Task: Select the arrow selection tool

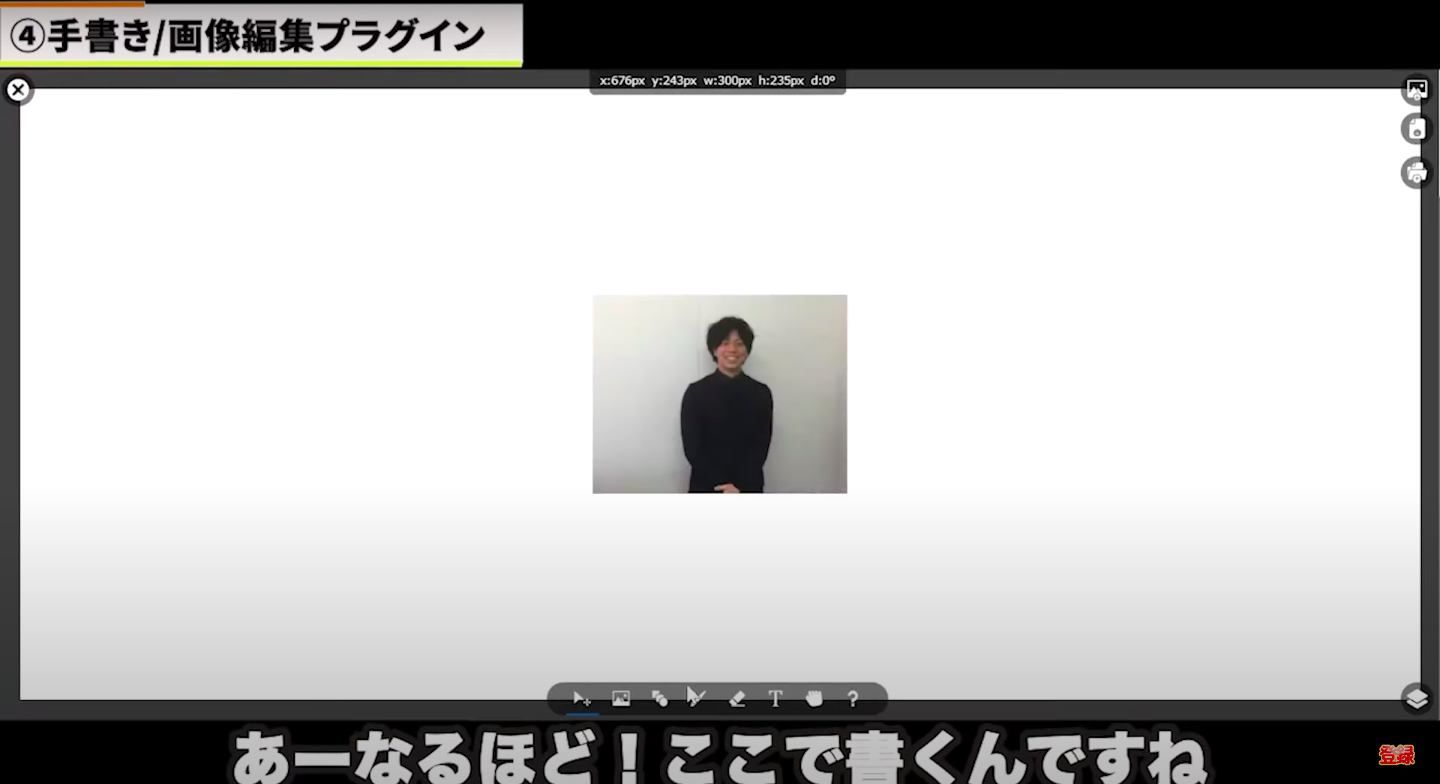Action: pos(582,699)
